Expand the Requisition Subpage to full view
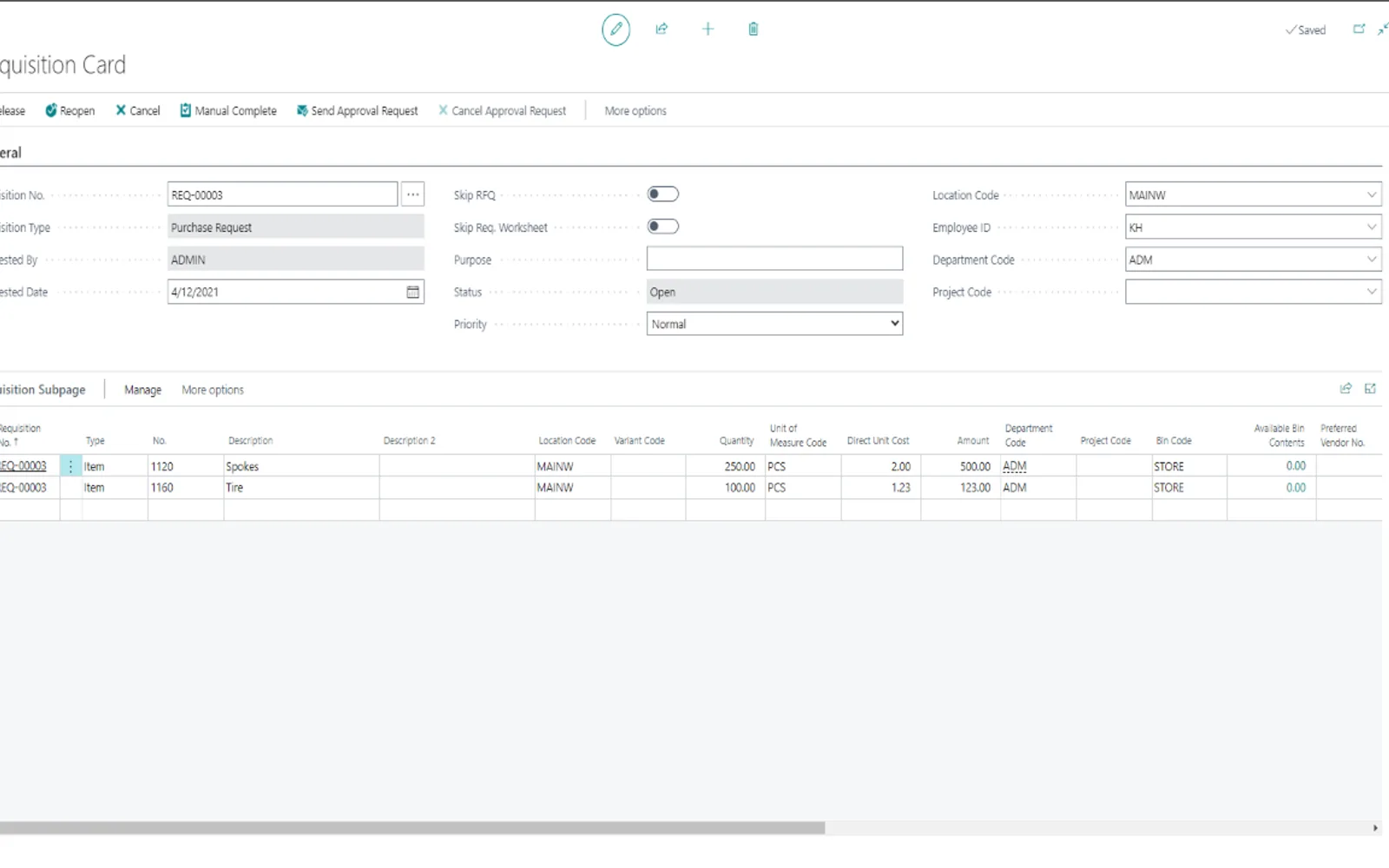Screen dimensions: 1389x868 click(x=1370, y=389)
